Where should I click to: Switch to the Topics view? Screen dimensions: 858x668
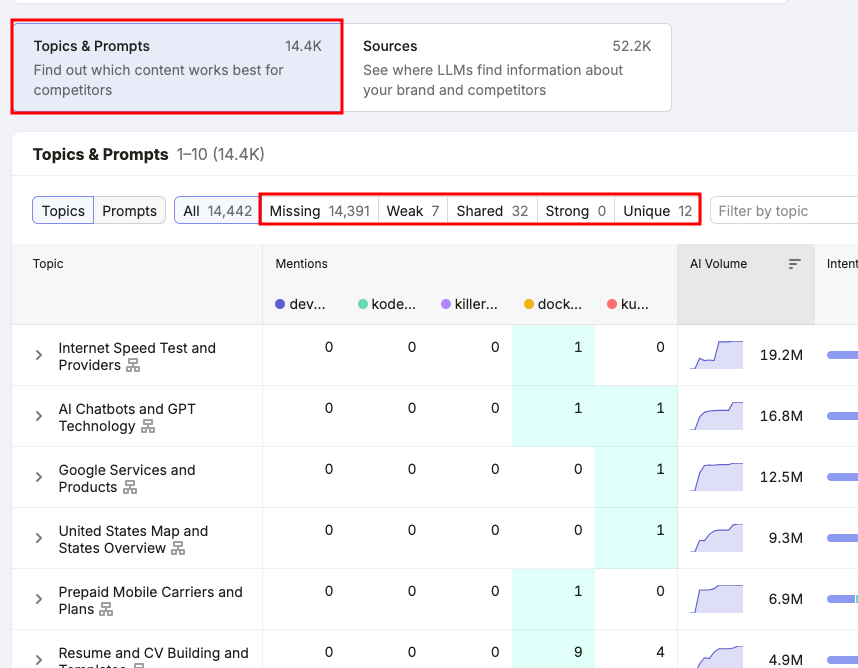click(63, 211)
